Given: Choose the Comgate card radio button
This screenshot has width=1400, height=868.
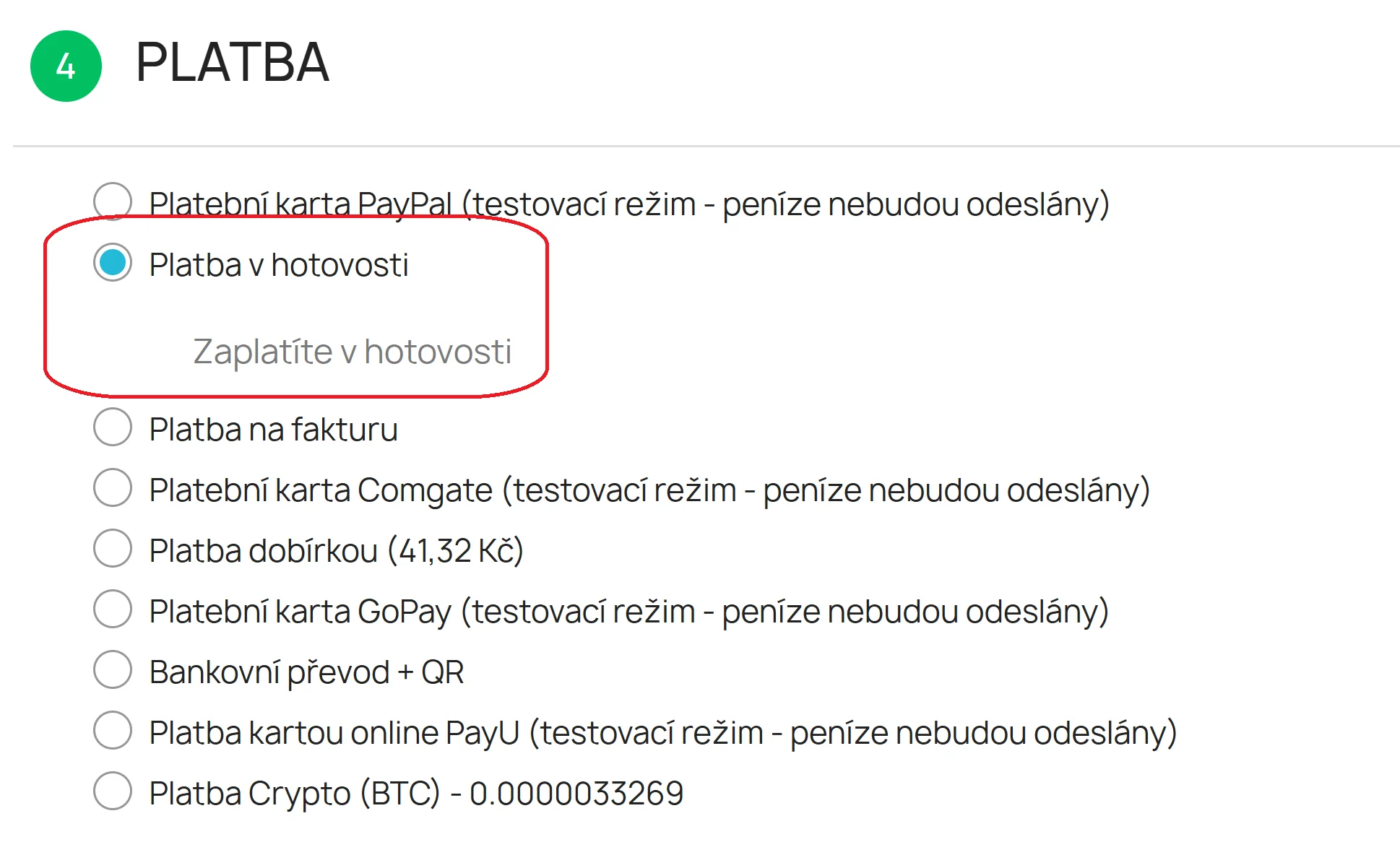Looking at the screenshot, I should 113,487.
